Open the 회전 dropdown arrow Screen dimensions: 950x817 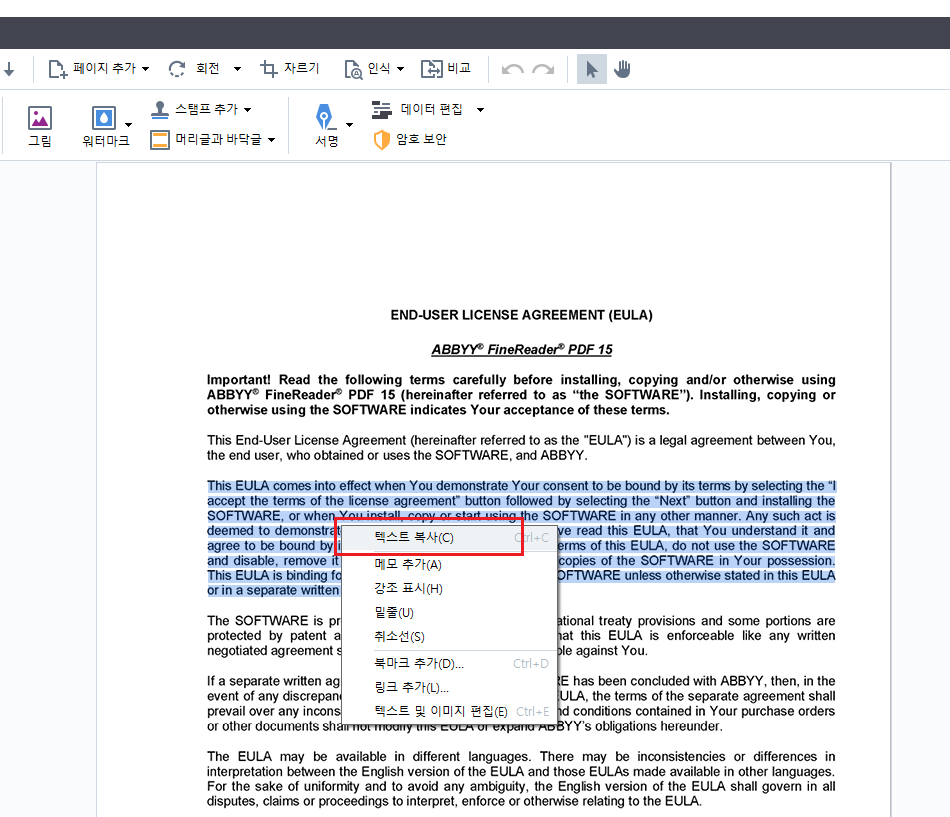coord(238,69)
